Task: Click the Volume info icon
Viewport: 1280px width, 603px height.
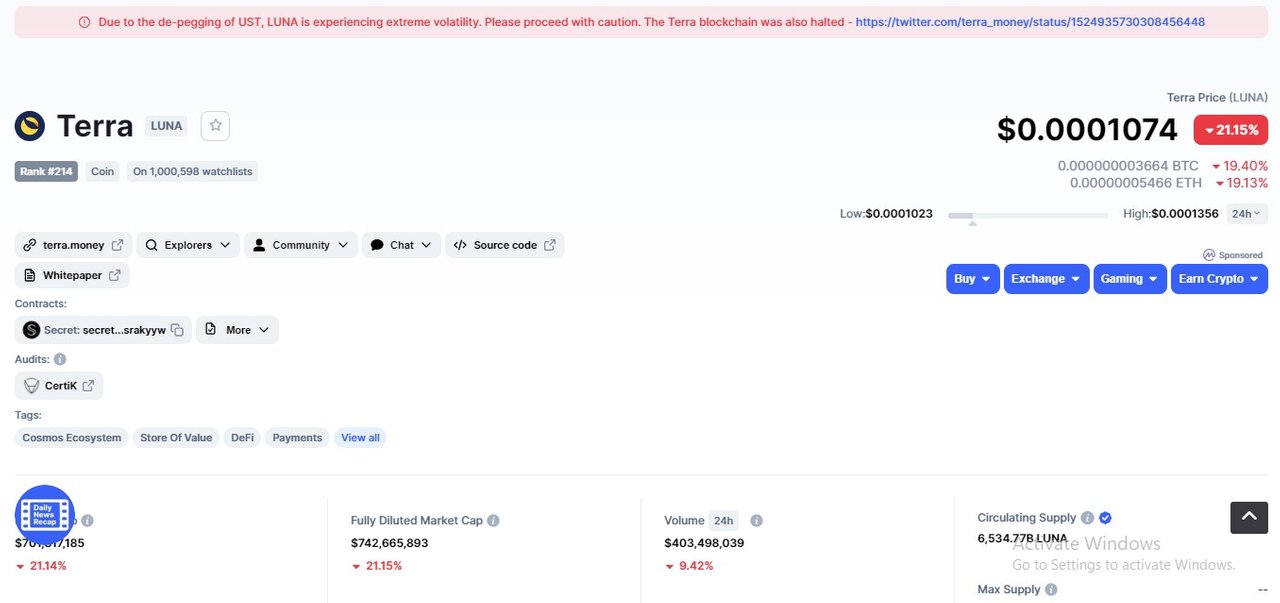Action: 756,521
